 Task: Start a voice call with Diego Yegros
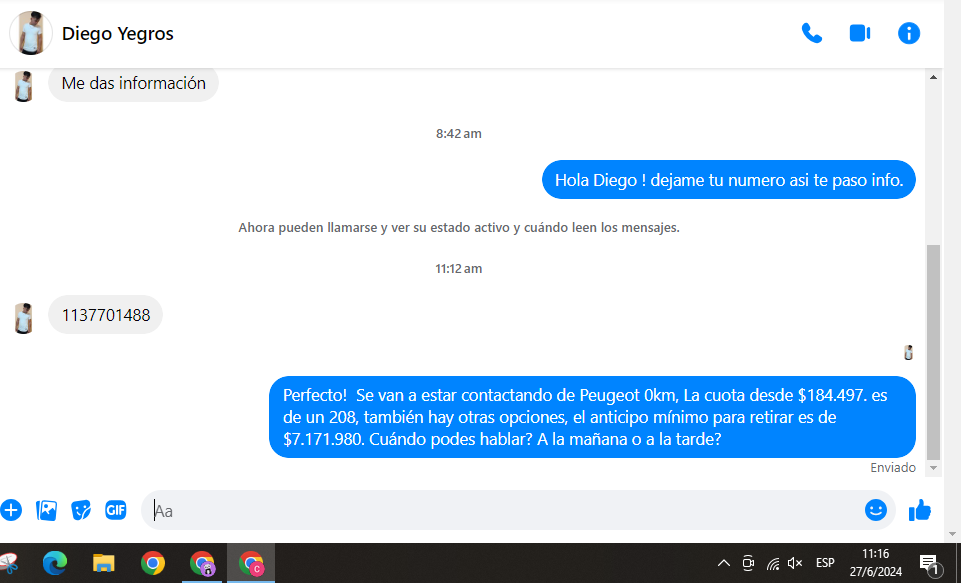(811, 33)
